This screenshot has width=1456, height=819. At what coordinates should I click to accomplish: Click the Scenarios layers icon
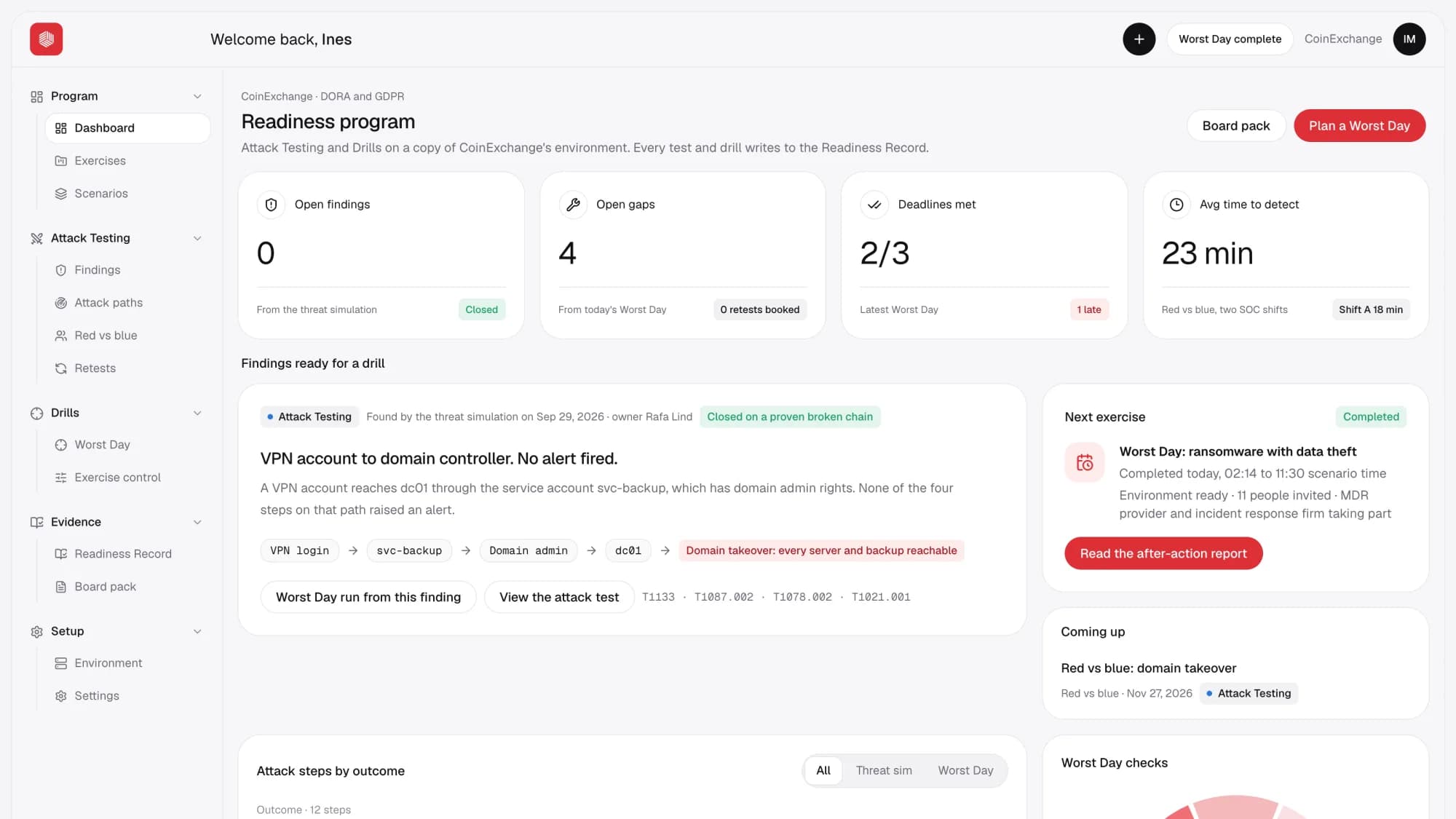61,194
